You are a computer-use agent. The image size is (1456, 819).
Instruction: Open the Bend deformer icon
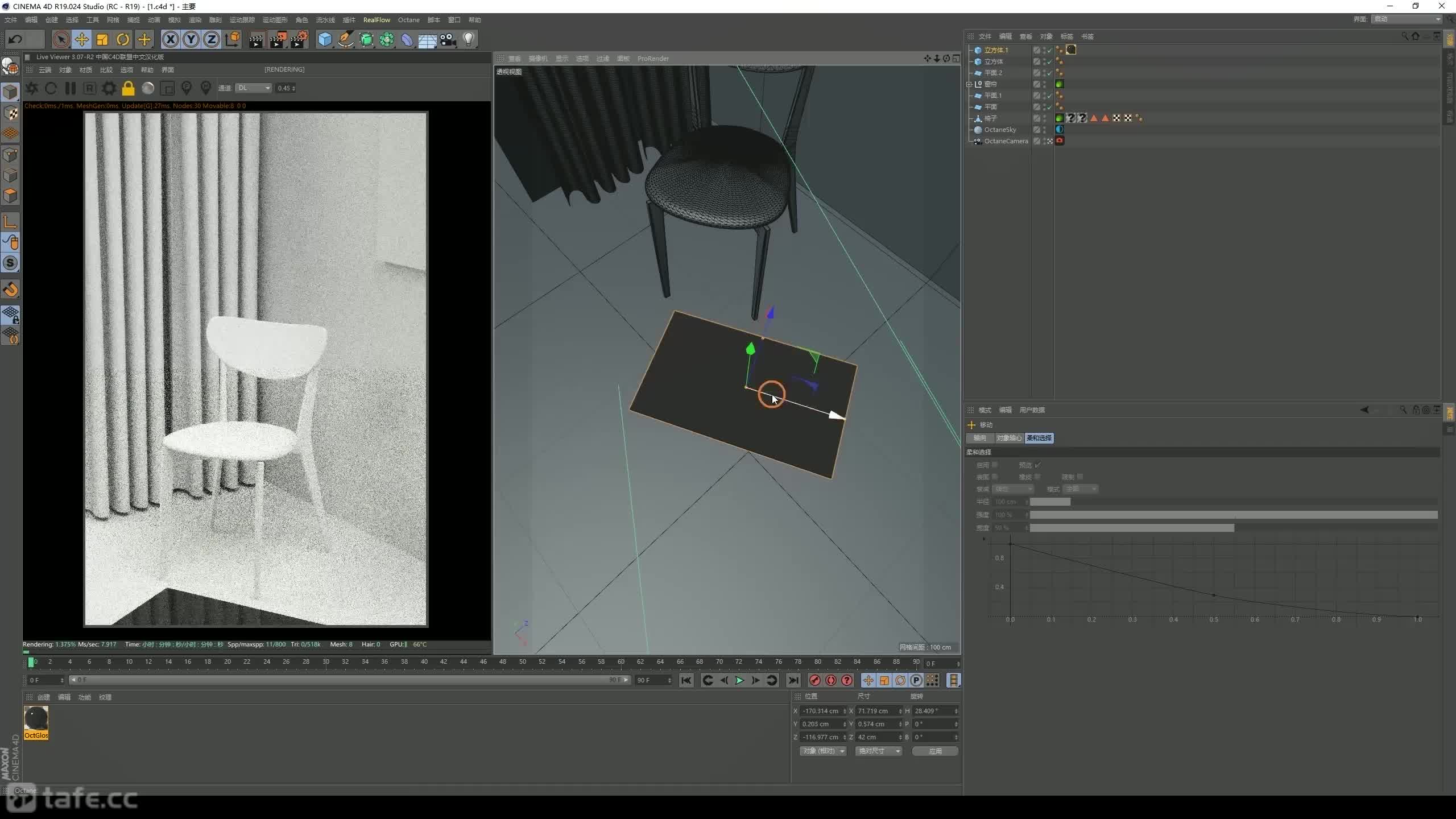tap(407, 39)
